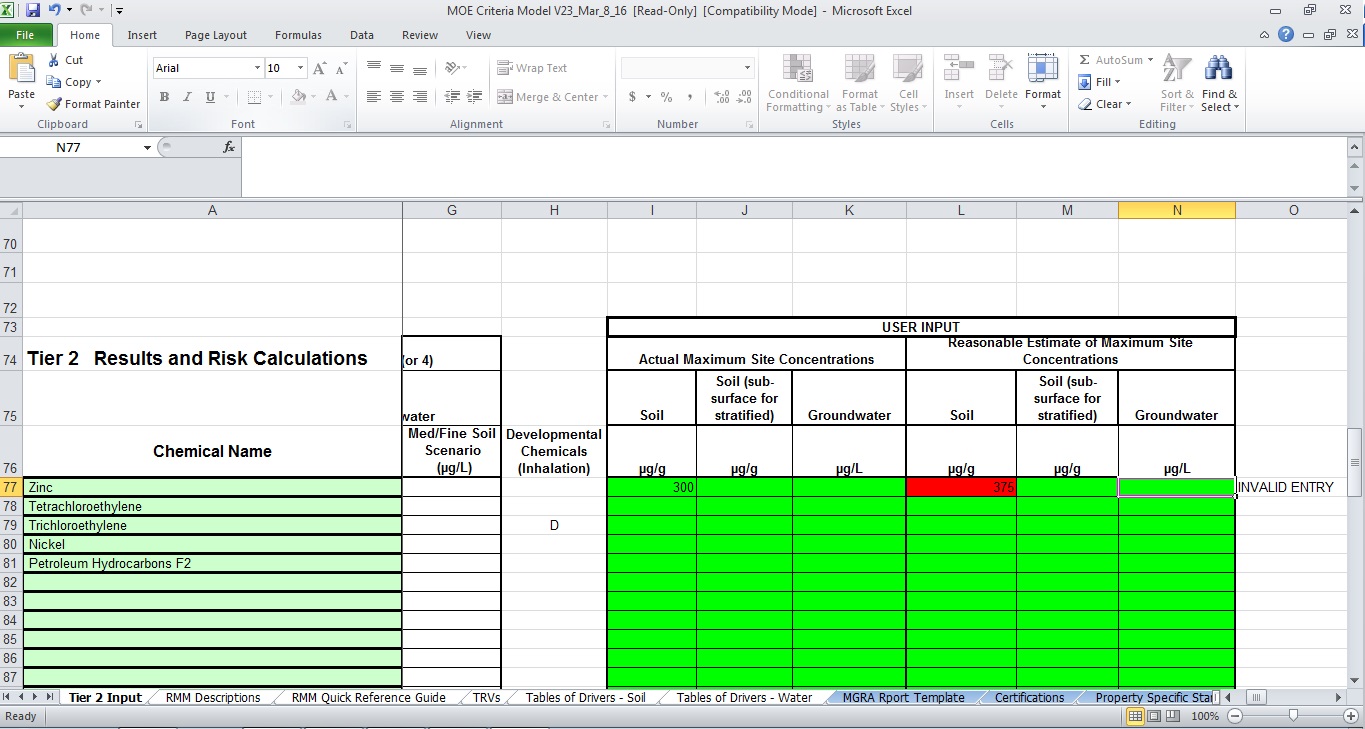Open the font name combo box
Viewport: 1365px width, 729px height.
208,68
